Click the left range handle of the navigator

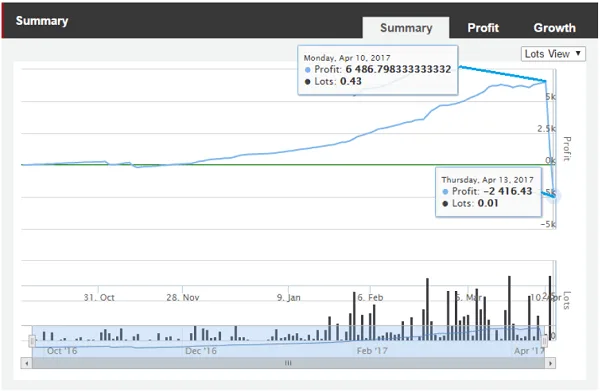coord(32,341)
